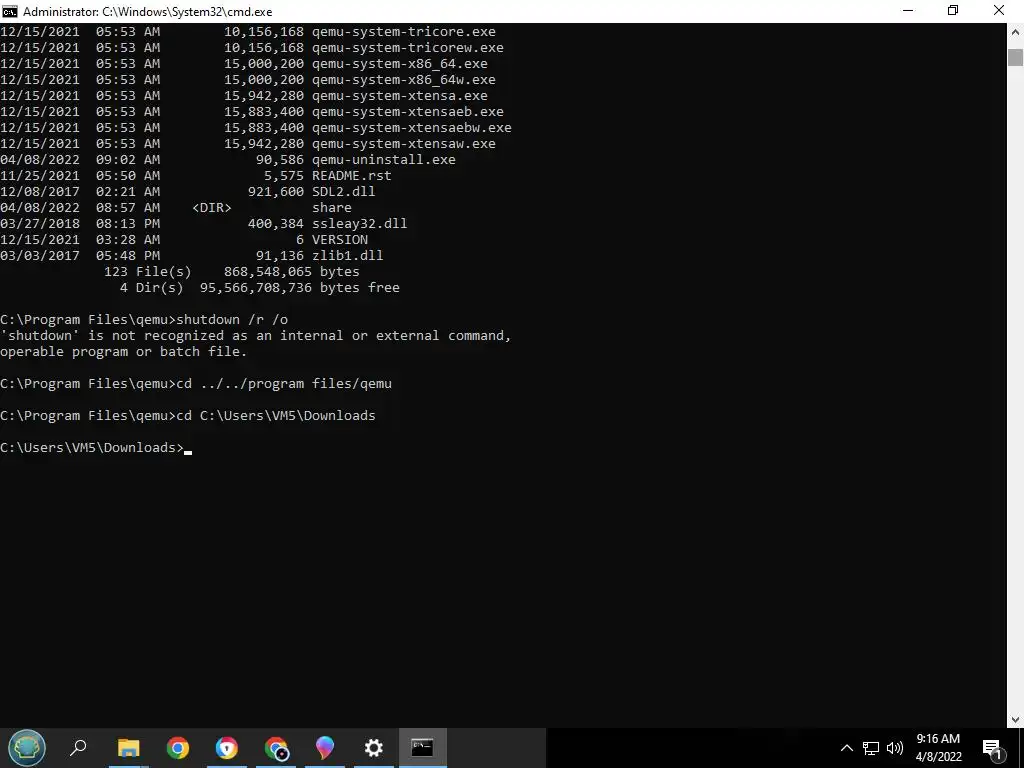This screenshot has width=1024, height=768.
Task: Click the cd C:\Users\VM5\Downloads command
Action: coord(276,415)
